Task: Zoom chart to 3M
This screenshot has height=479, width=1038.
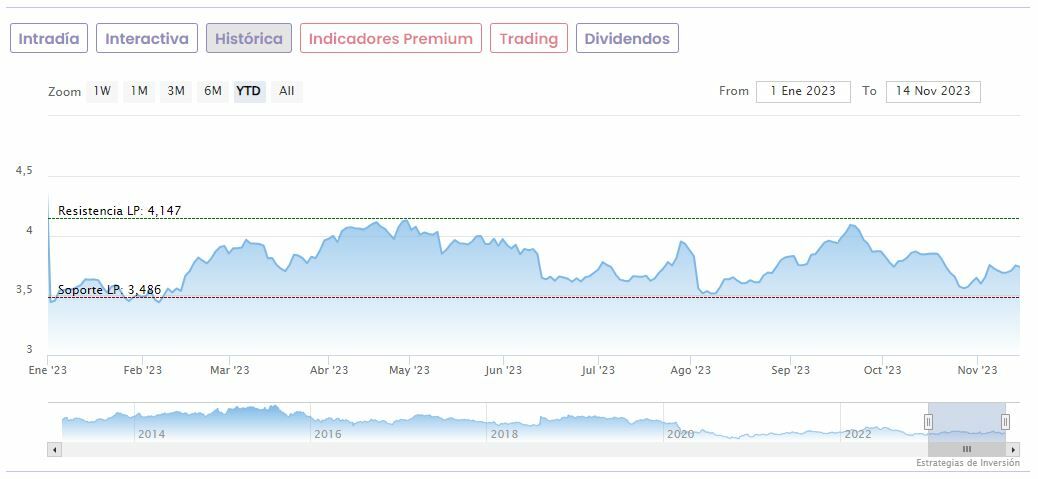Action: point(176,91)
